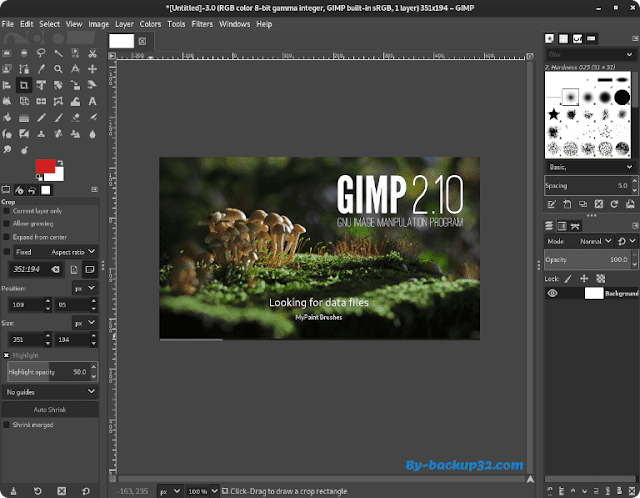Open the File menu
This screenshot has width=640, height=498.
(x=8, y=24)
